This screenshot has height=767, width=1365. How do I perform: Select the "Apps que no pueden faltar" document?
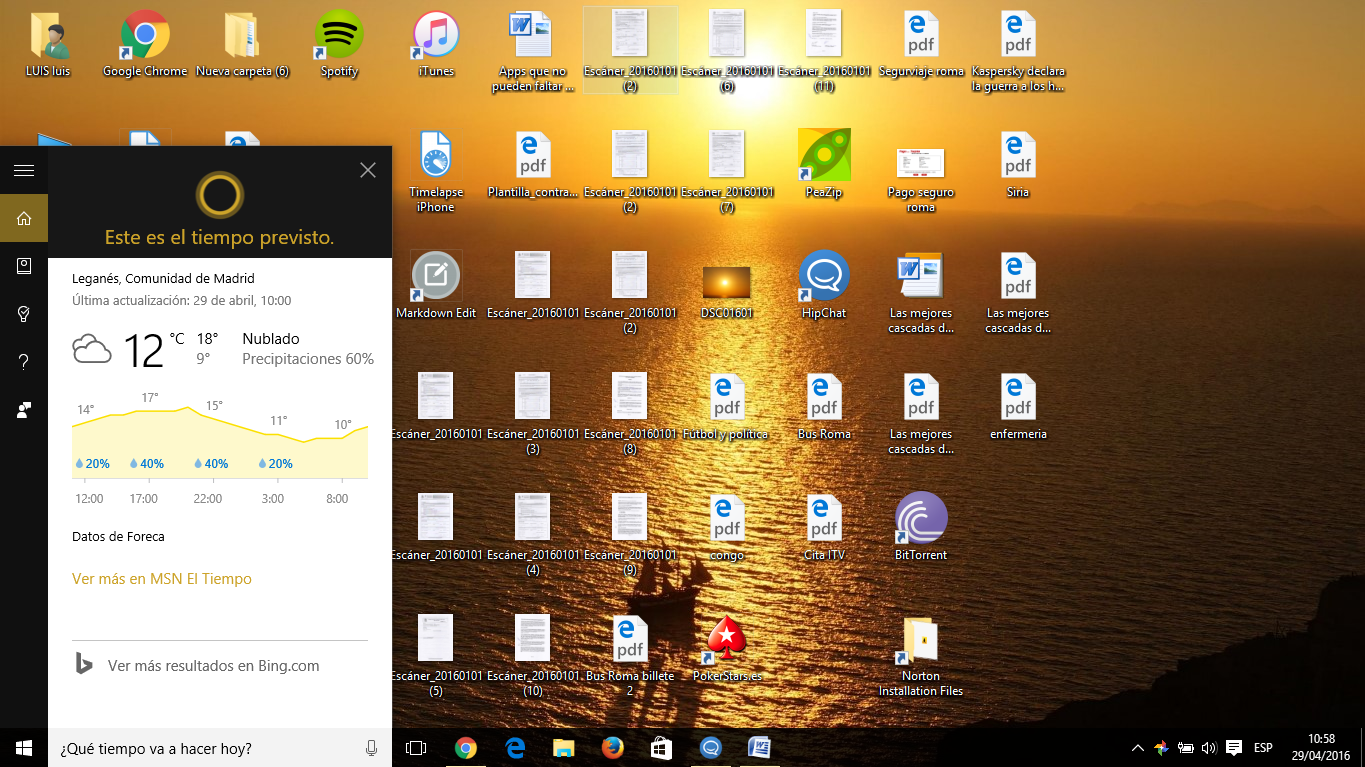coord(533,52)
